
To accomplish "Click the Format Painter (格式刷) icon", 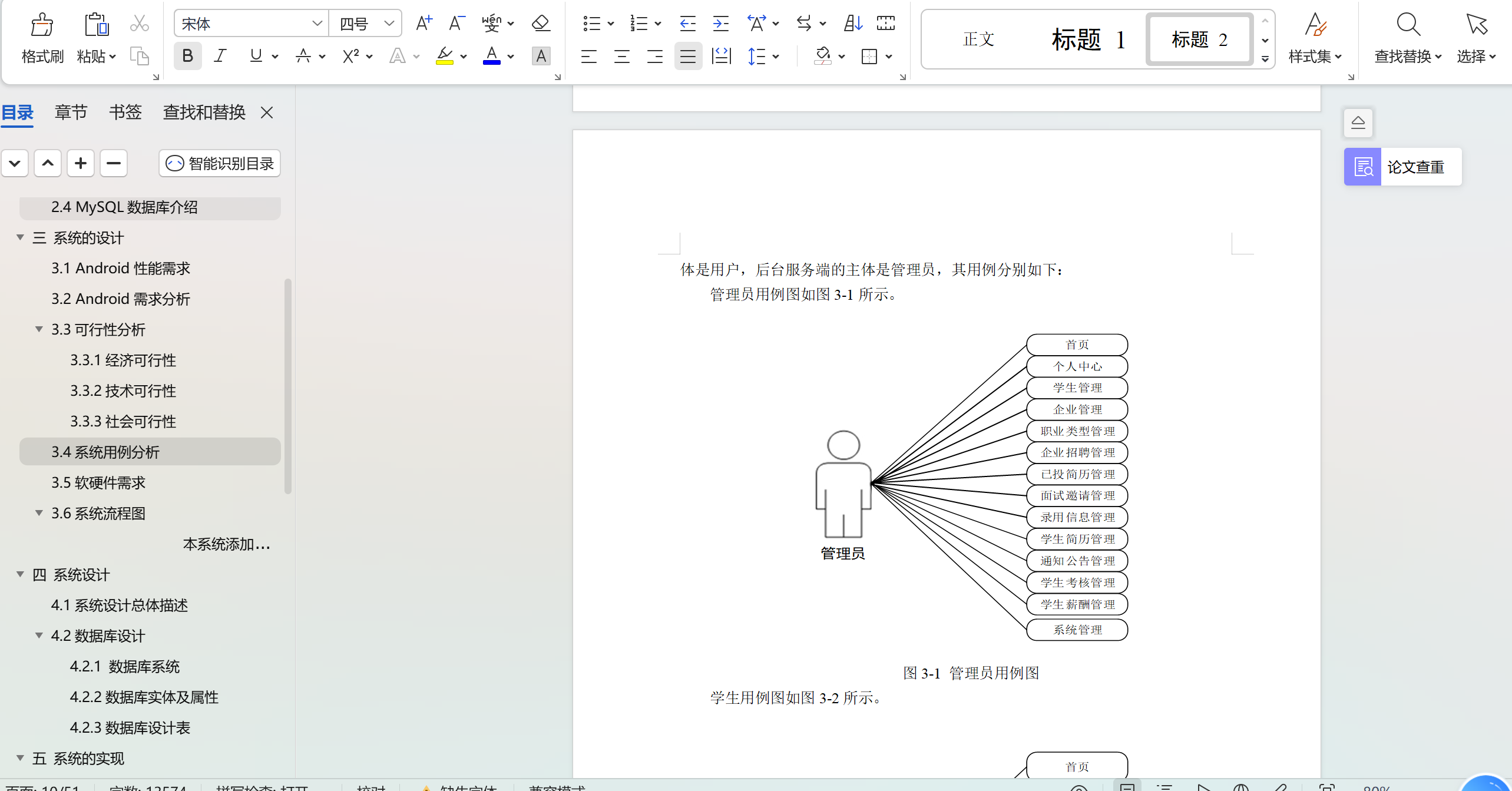I will coord(42,25).
